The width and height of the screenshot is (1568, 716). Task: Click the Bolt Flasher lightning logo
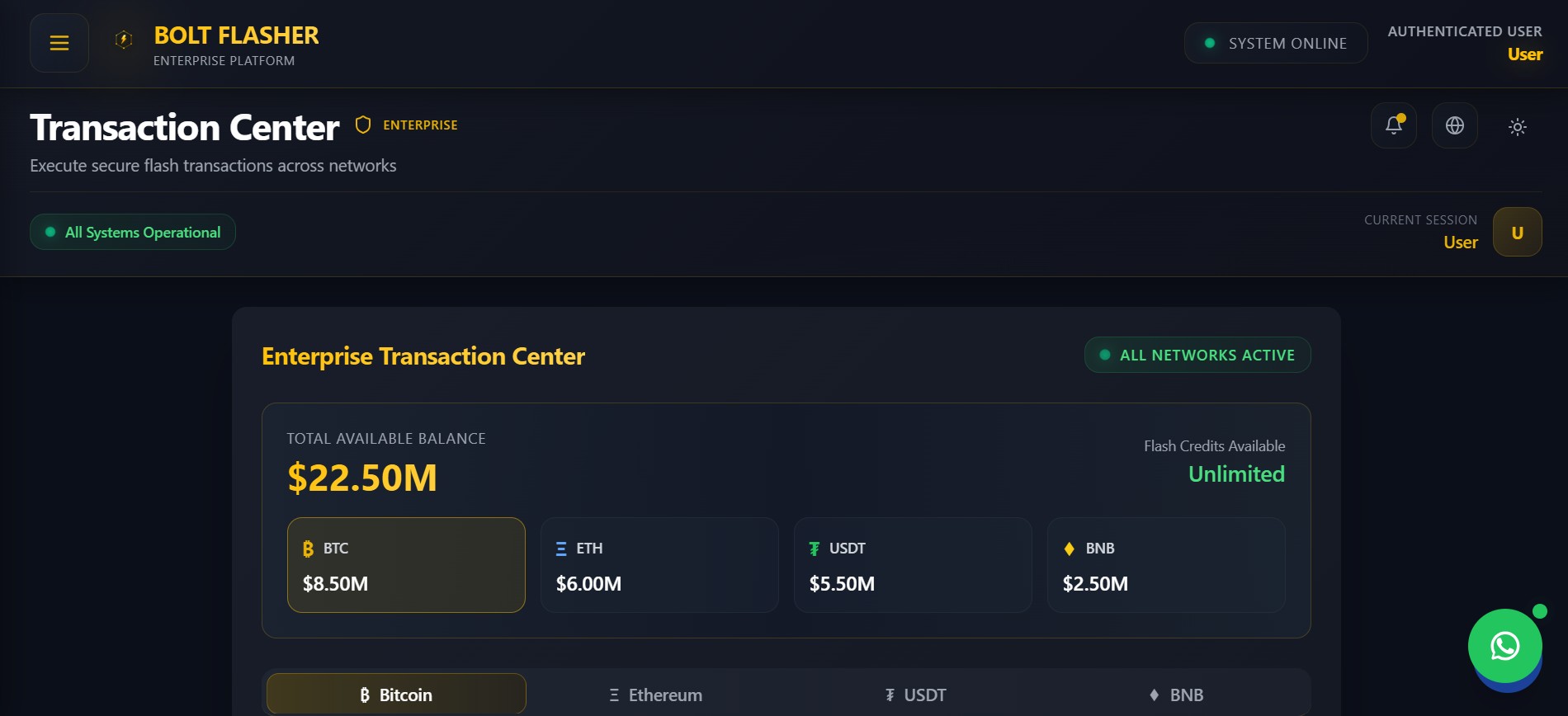123,40
